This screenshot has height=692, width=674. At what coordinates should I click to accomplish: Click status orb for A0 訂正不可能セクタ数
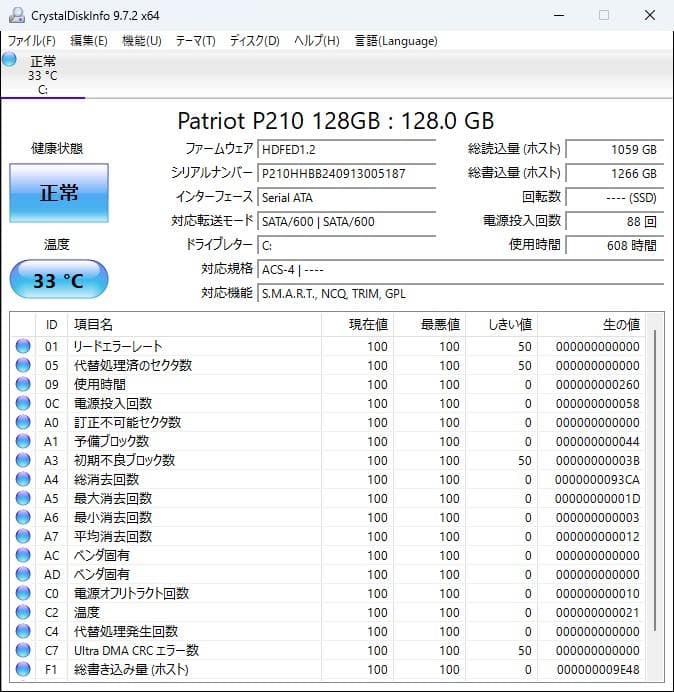coord(23,422)
